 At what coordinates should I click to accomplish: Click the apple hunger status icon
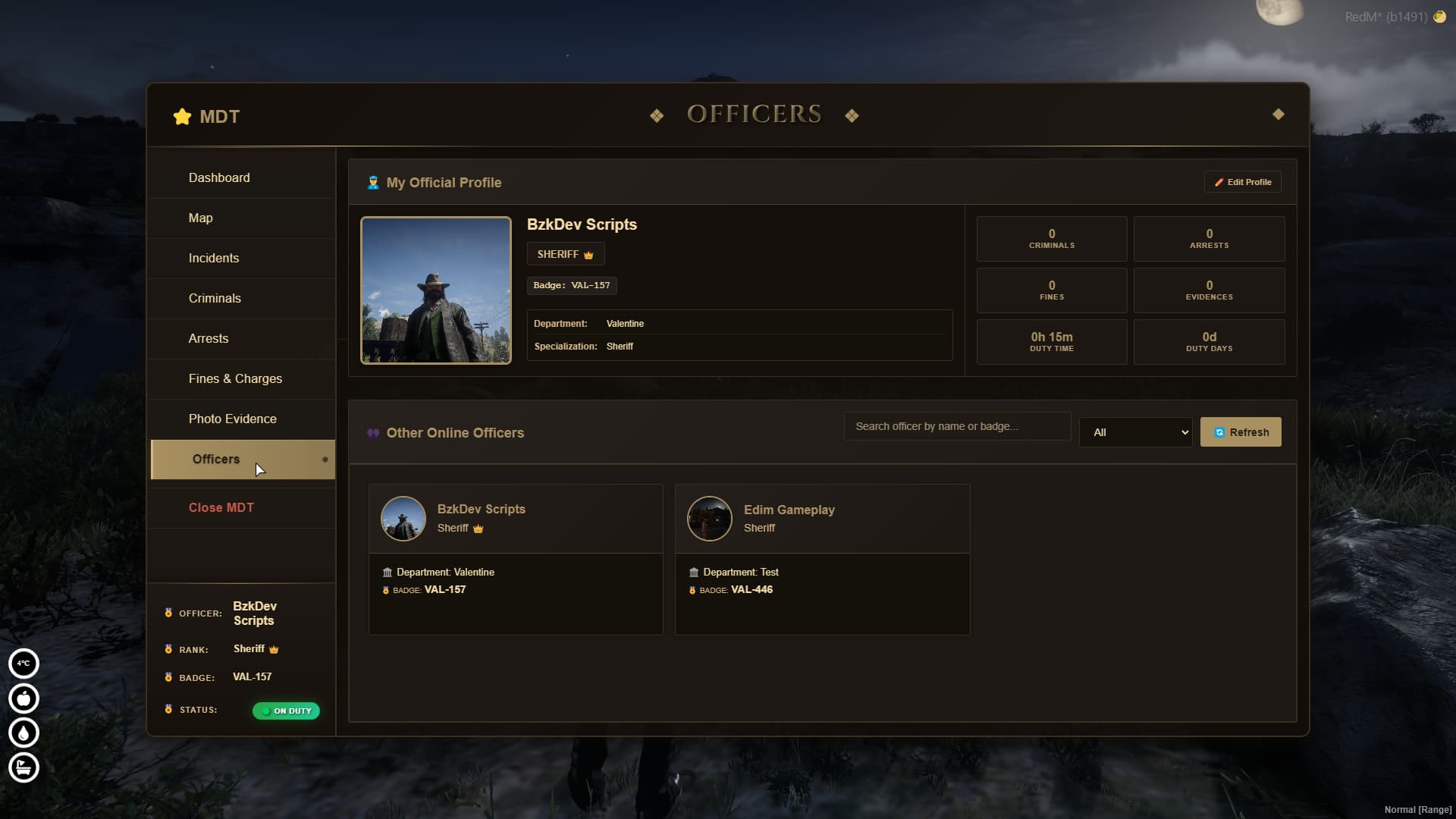click(24, 698)
